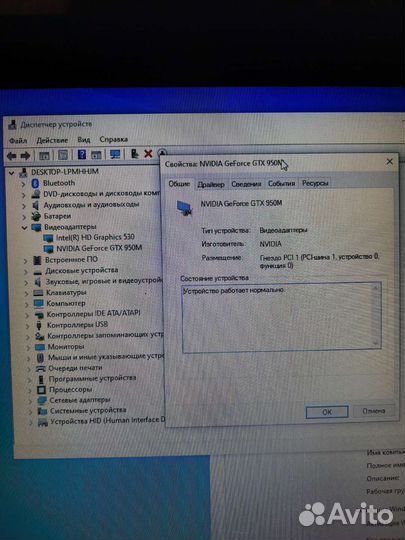Open the Справка menu
405x540 pixels.
(114, 139)
